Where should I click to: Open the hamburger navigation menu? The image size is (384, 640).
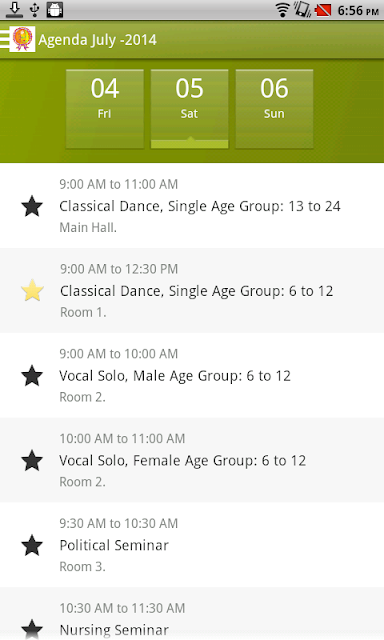click(4, 39)
